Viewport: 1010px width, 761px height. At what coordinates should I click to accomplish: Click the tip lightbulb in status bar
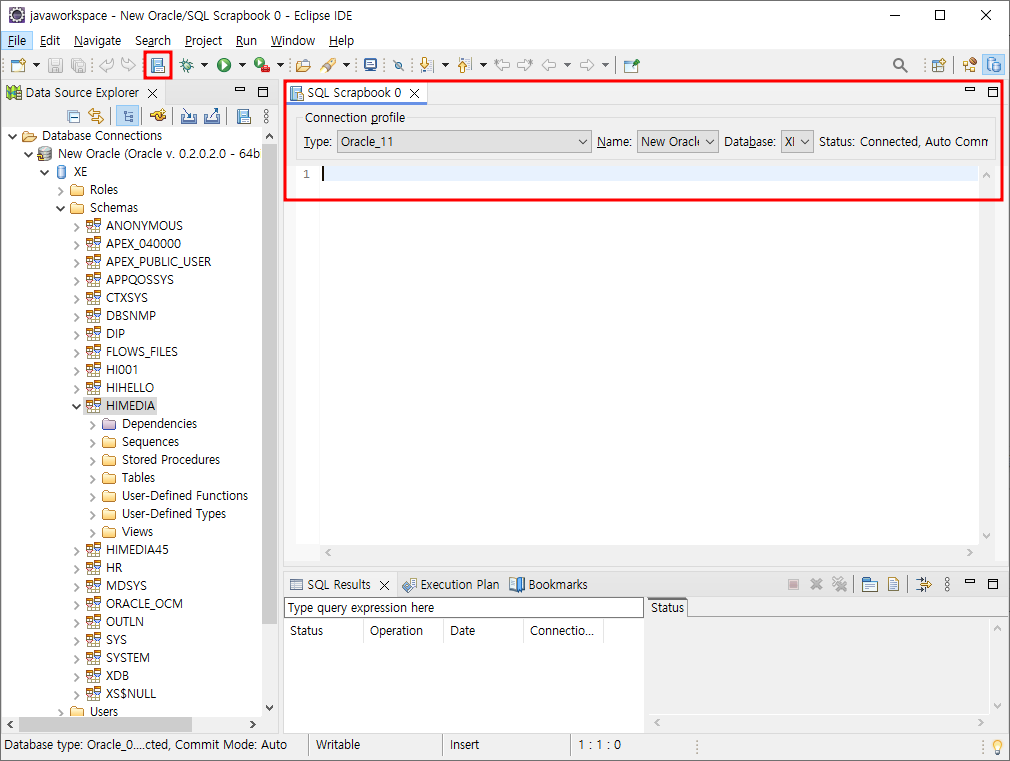pos(997,747)
